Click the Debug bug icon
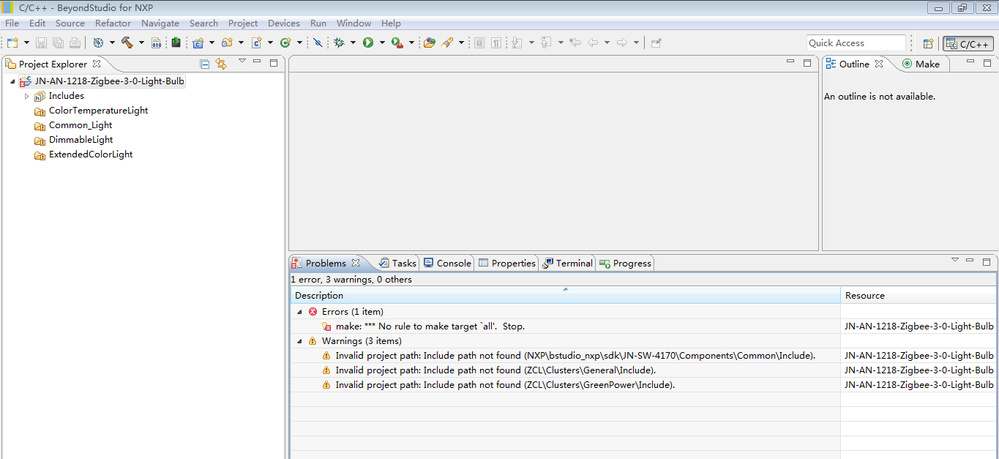The image size is (999, 459). coord(339,43)
